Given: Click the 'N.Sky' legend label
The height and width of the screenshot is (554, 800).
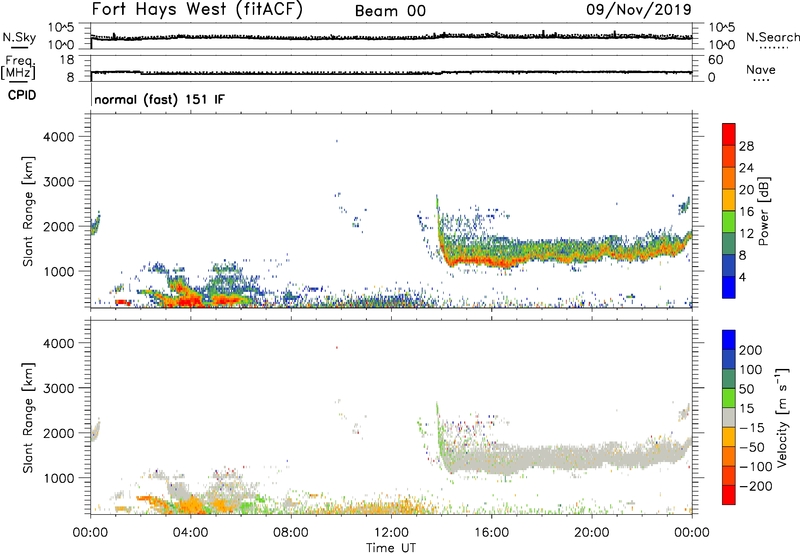Looking at the screenshot, I should pyautogui.click(x=19, y=37).
